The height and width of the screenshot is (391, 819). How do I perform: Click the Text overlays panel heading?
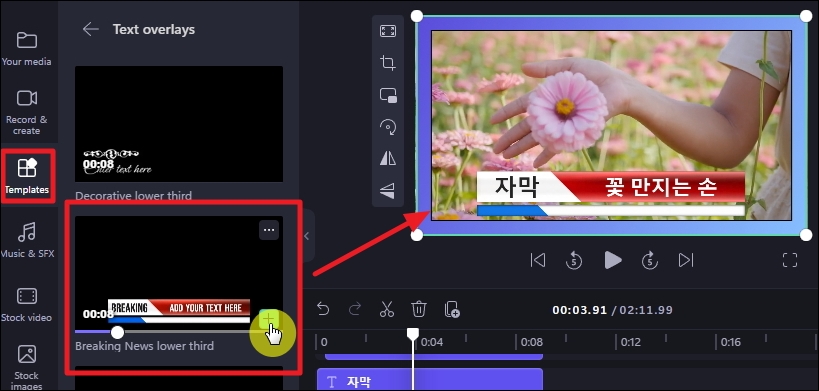click(154, 30)
